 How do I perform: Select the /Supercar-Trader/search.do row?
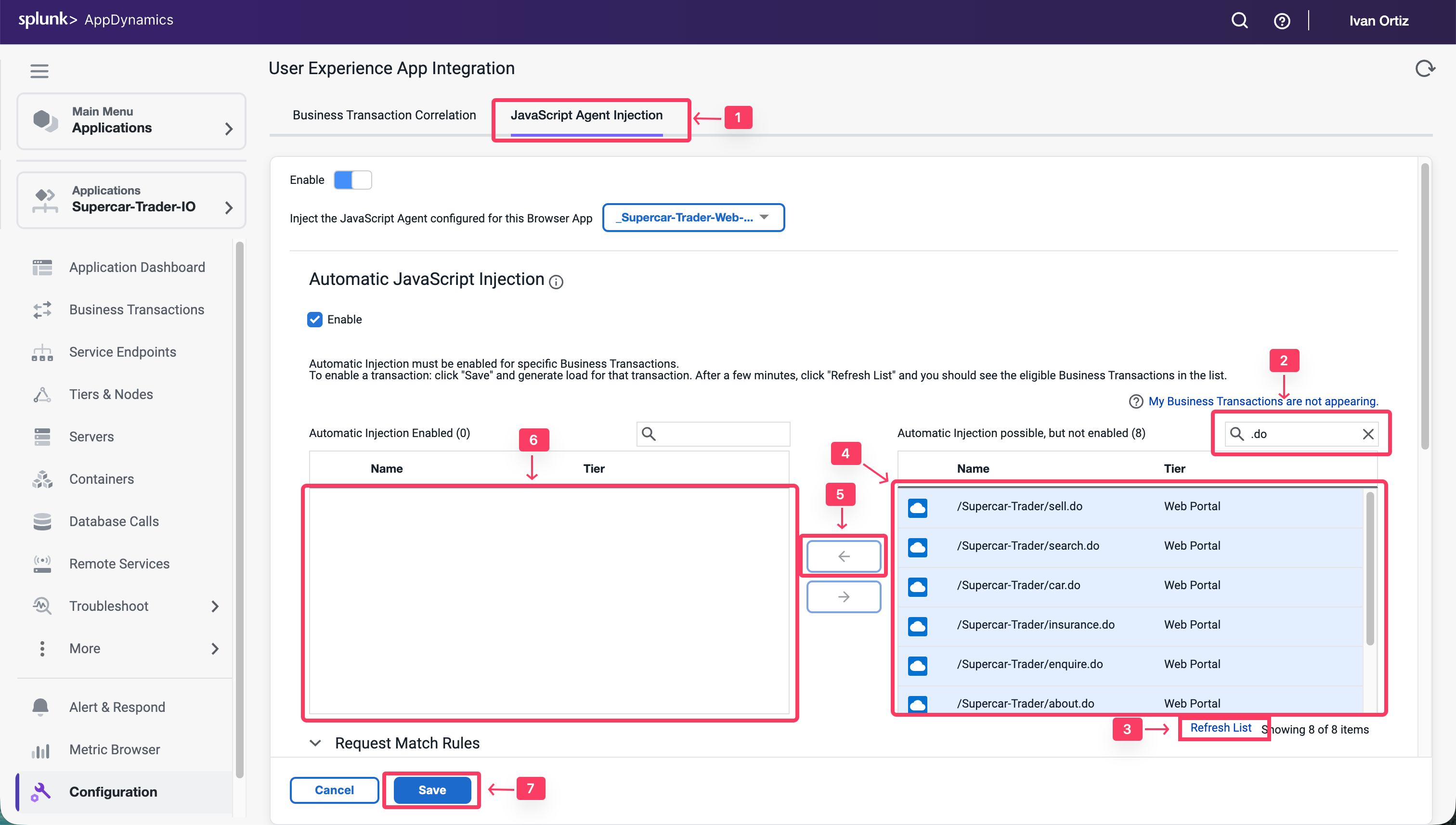click(1027, 545)
